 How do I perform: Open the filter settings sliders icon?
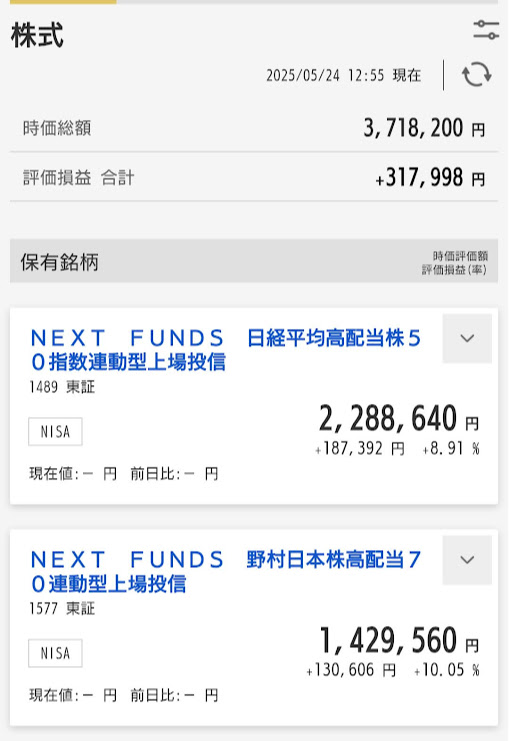486,30
